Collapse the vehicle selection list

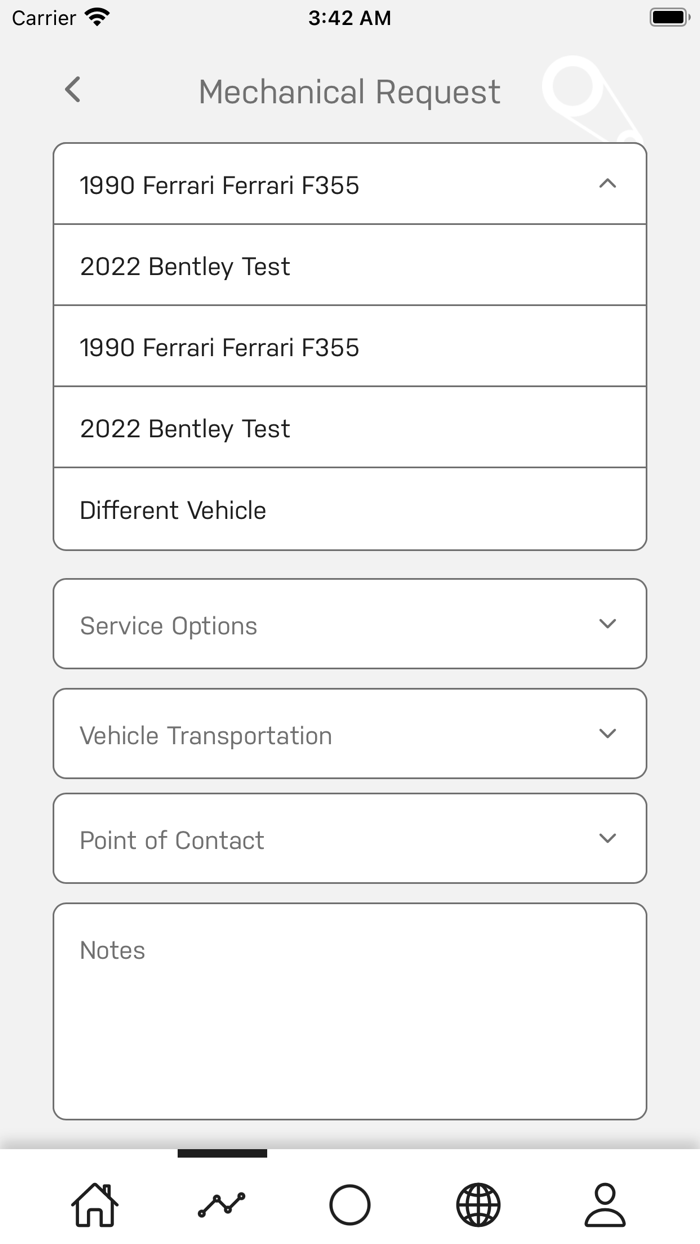(x=605, y=183)
